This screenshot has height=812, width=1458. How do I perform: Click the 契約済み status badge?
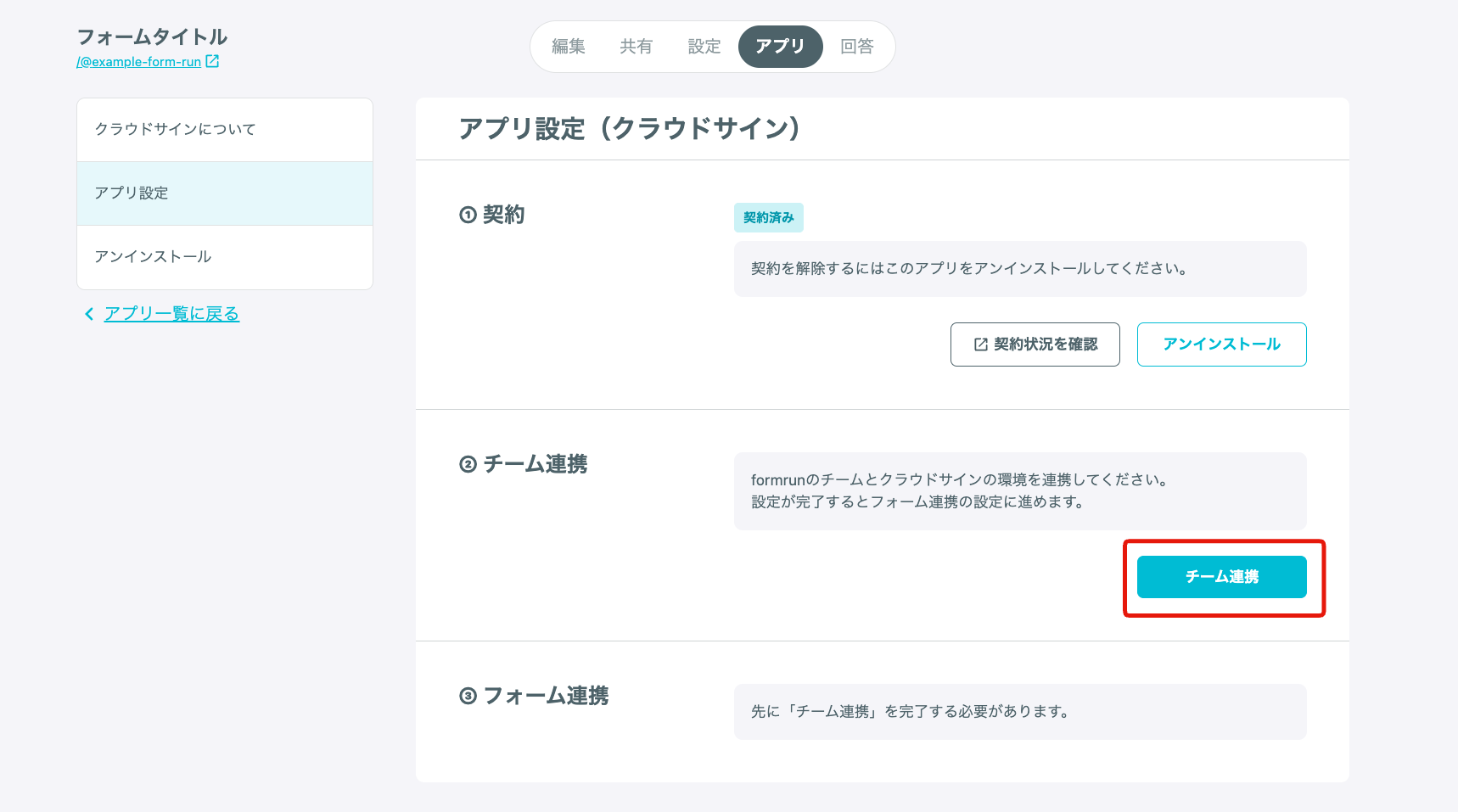pyautogui.click(x=769, y=218)
